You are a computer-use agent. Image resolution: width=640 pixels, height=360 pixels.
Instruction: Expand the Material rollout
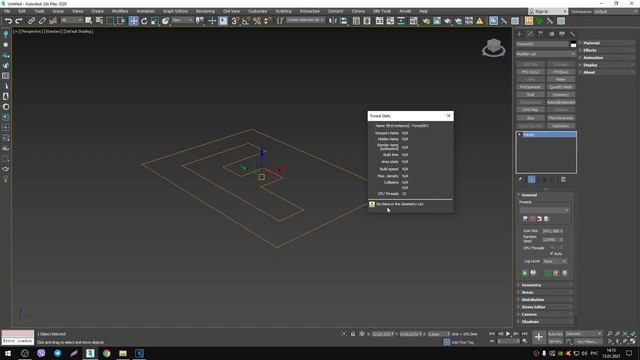(x=607, y=43)
